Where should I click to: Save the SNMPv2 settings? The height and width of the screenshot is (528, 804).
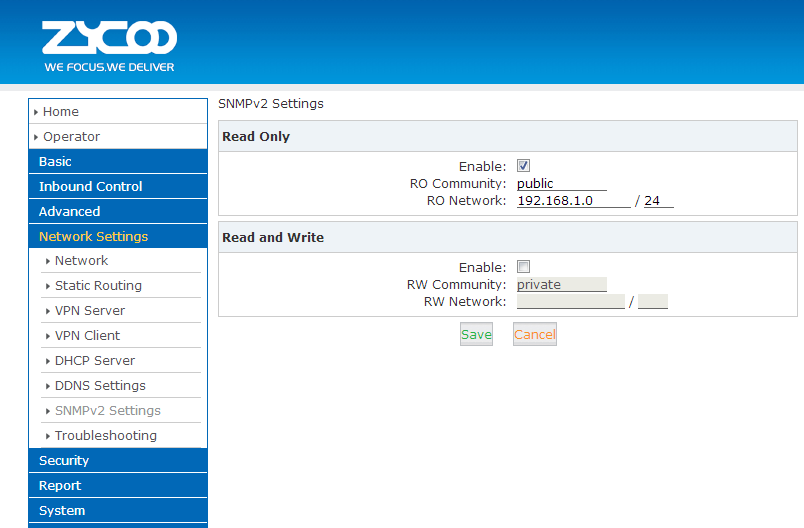(x=476, y=335)
